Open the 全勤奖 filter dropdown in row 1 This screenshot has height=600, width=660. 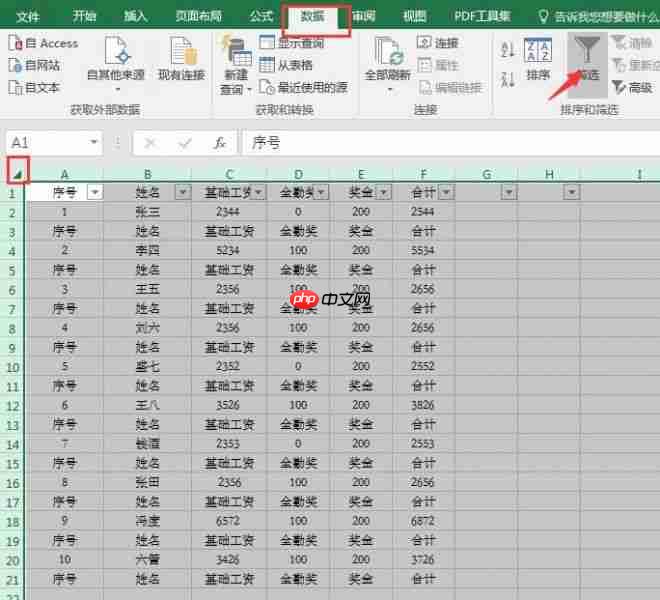(321, 192)
